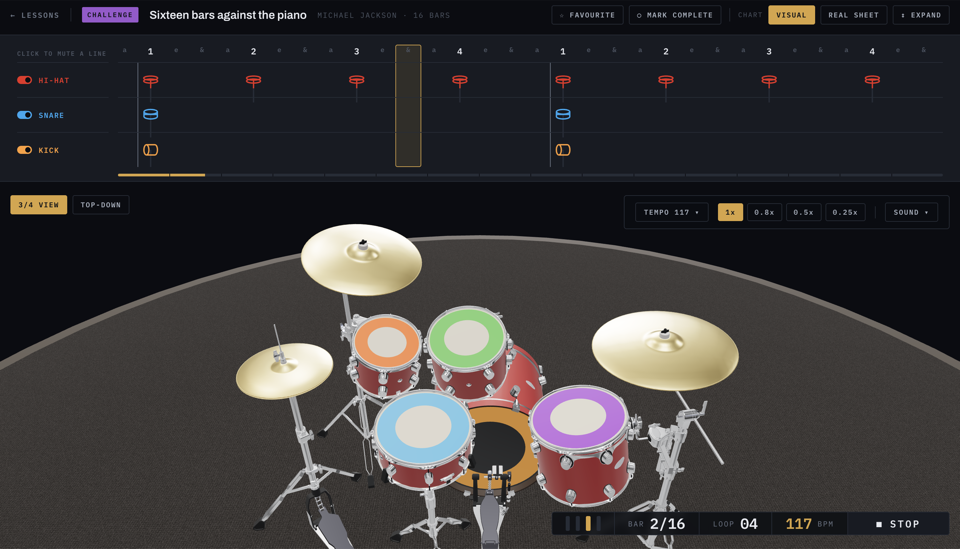Click the beat indicator bars
Image resolution: width=960 pixels, height=549 pixels.
coord(583,523)
